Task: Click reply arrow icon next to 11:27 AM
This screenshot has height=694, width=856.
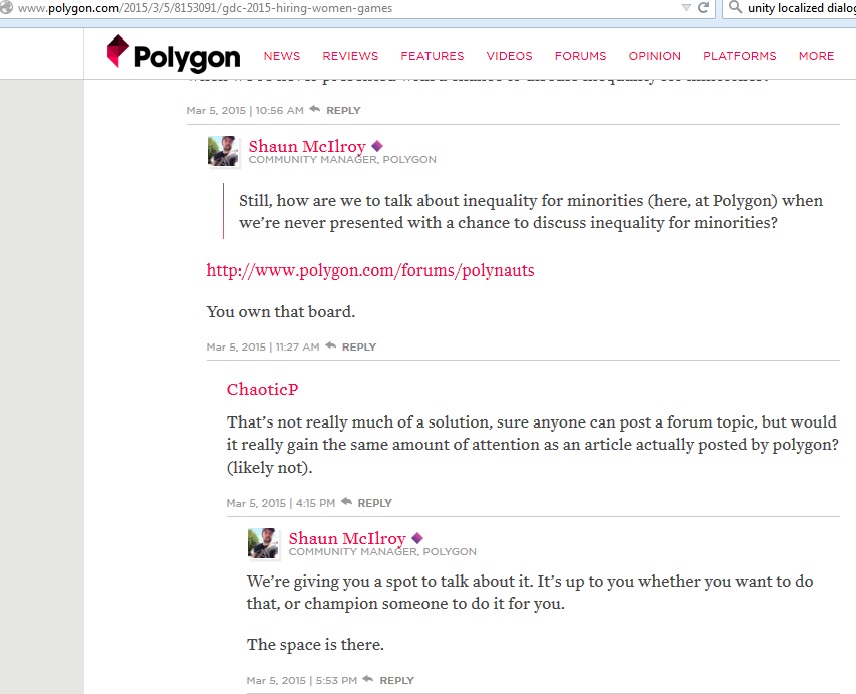Action: [x=330, y=346]
